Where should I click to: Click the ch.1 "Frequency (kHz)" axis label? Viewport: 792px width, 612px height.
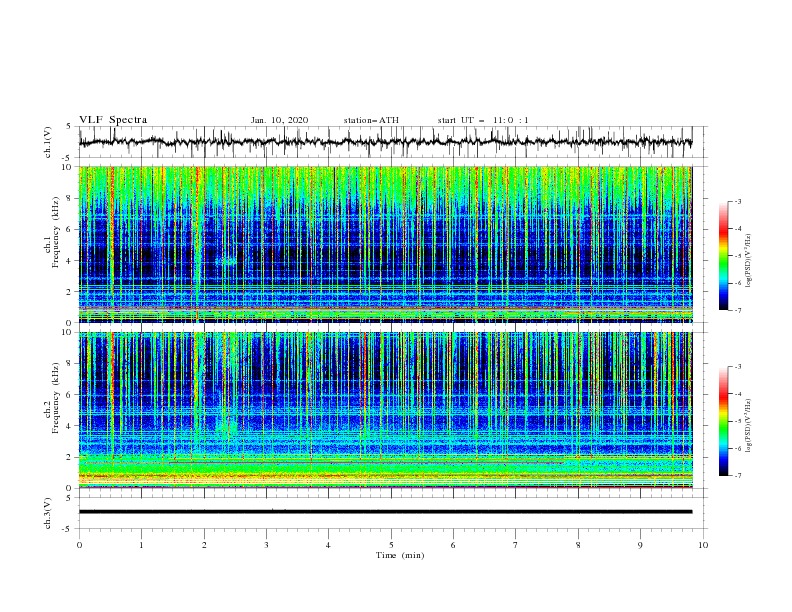pos(56,232)
